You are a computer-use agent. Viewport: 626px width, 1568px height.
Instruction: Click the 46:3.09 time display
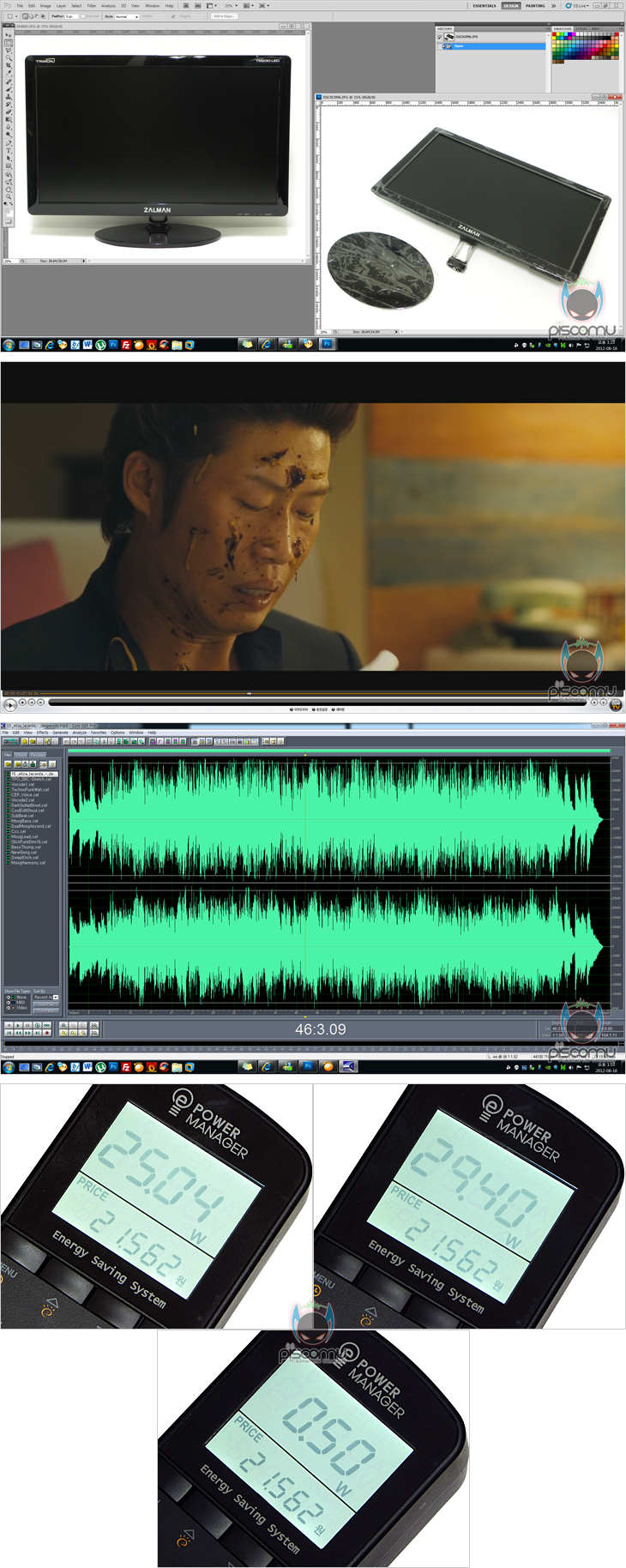[321, 1029]
